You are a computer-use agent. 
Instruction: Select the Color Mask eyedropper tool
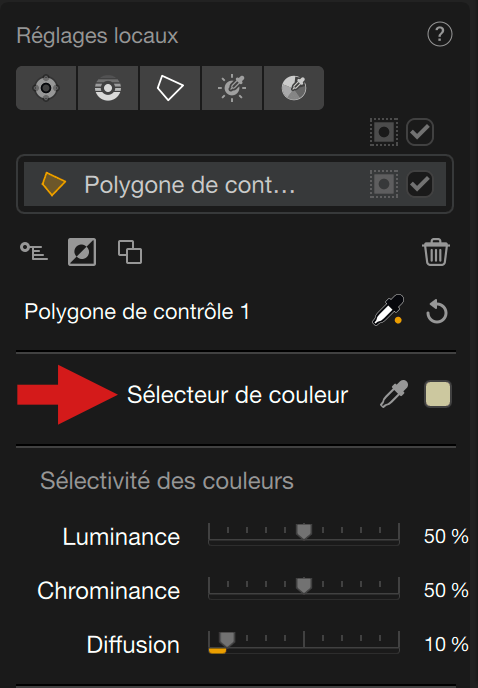coord(294,88)
